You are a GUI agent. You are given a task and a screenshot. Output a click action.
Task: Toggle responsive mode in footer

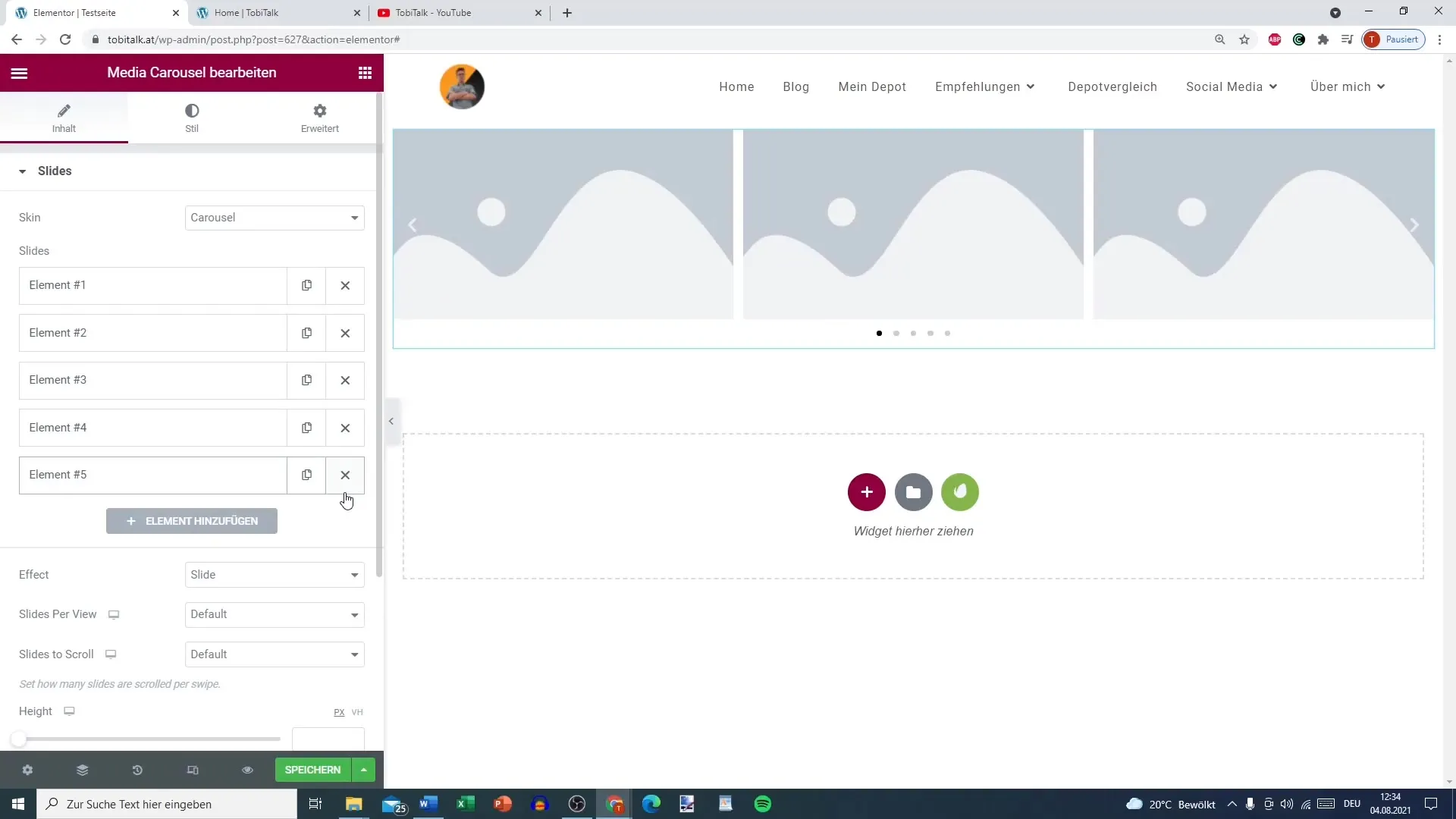(193, 770)
